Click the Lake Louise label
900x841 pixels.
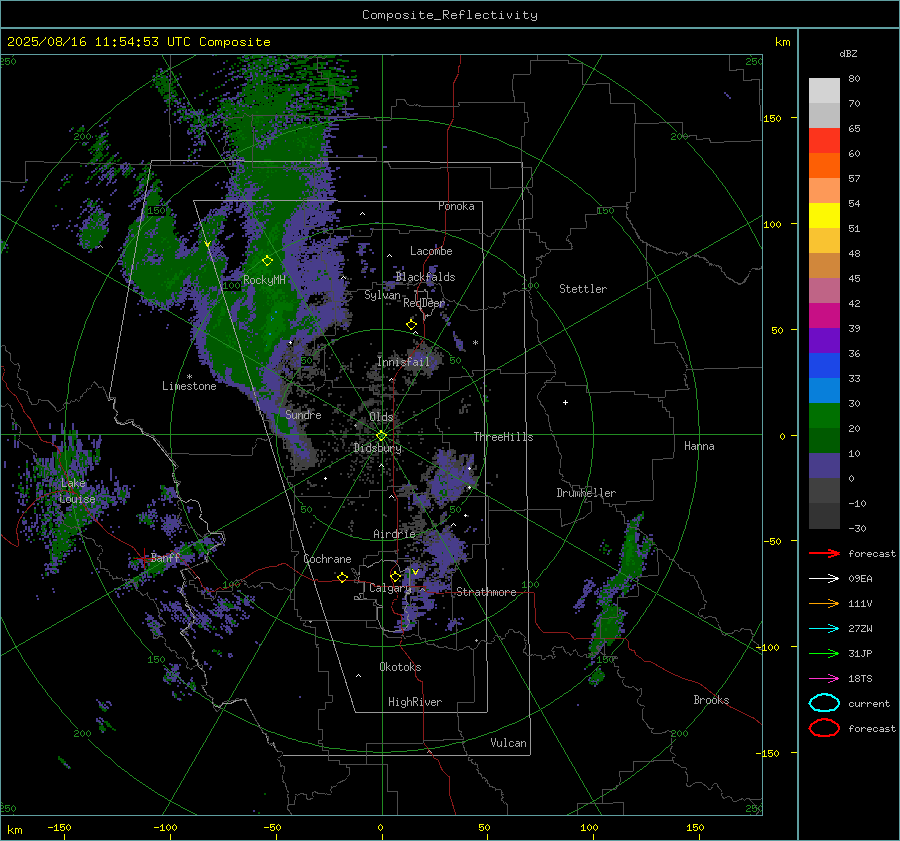coord(77,491)
